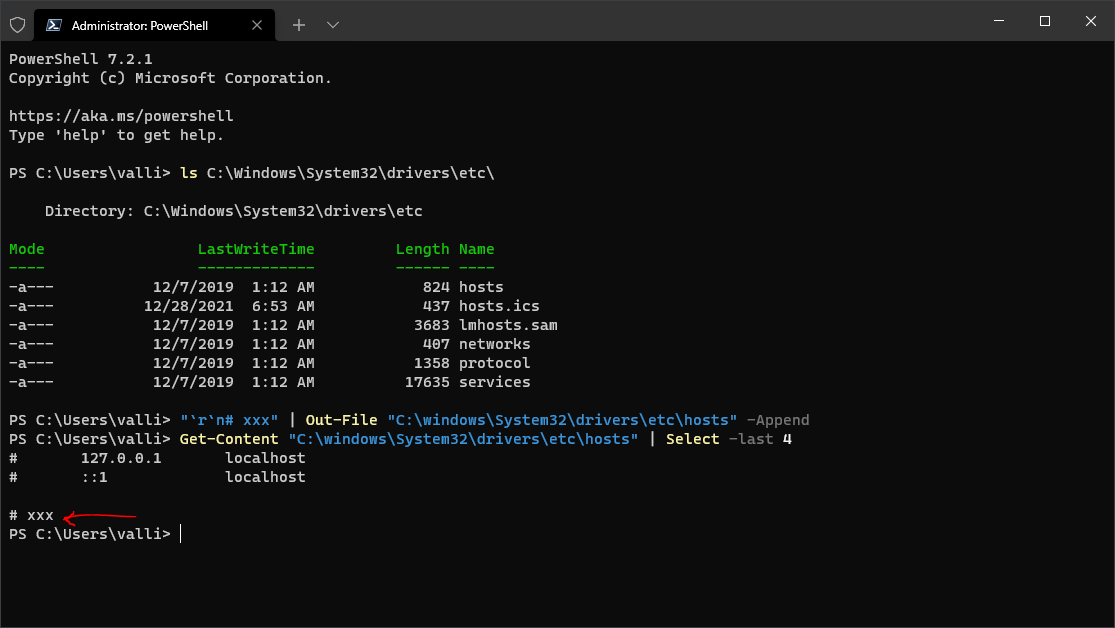The height and width of the screenshot is (628, 1115).
Task: Click the 'ls' command text
Action: (188, 173)
